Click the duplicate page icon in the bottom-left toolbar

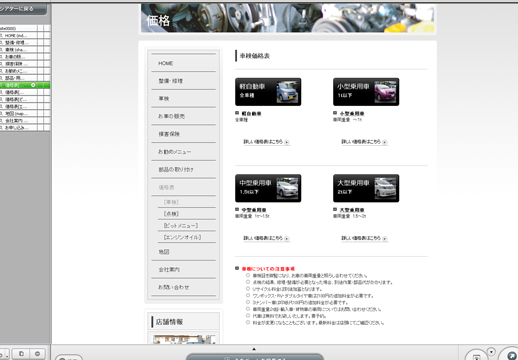[x=21, y=354]
